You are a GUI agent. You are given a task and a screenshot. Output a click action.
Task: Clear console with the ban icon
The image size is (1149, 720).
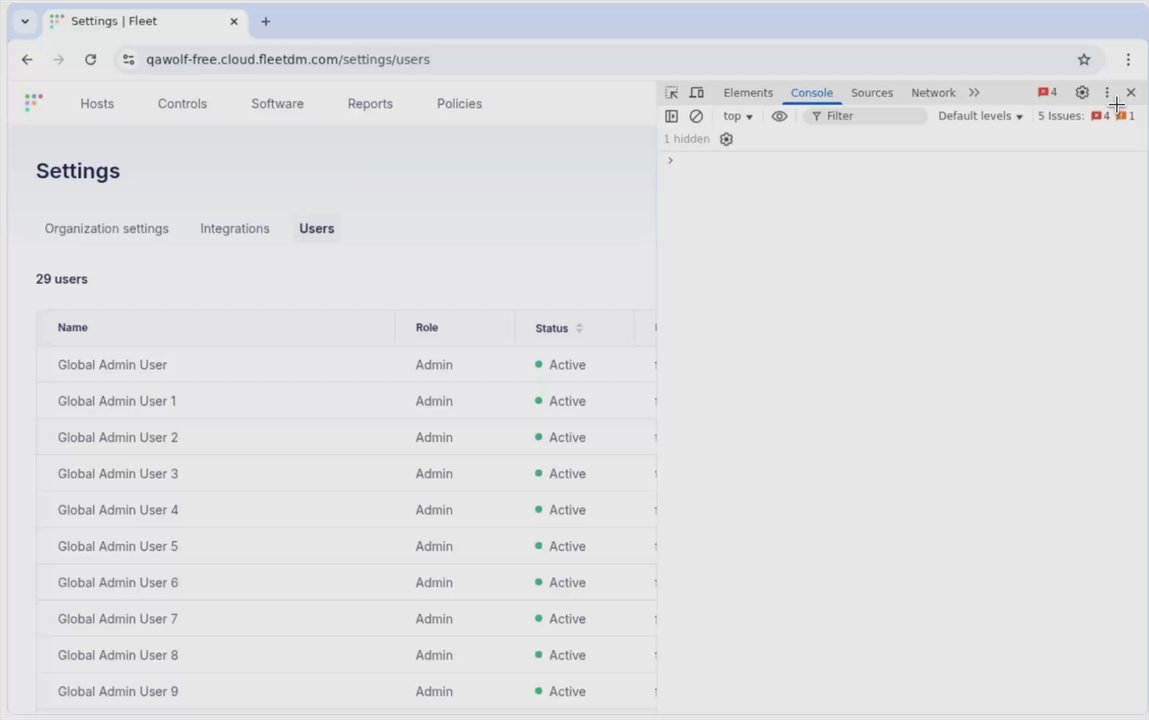(696, 116)
